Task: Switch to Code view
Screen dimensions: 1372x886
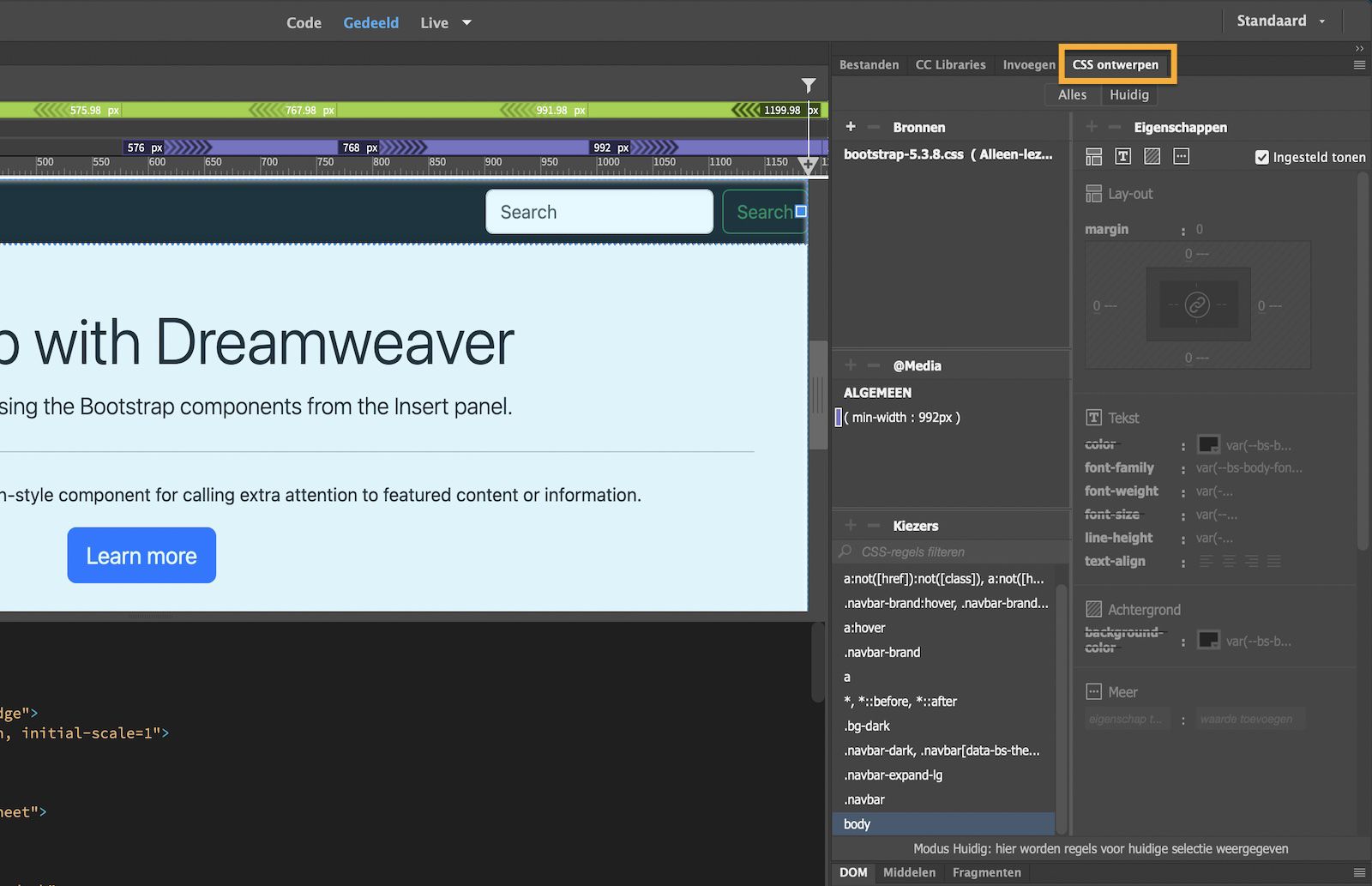Action: point(304,23)
